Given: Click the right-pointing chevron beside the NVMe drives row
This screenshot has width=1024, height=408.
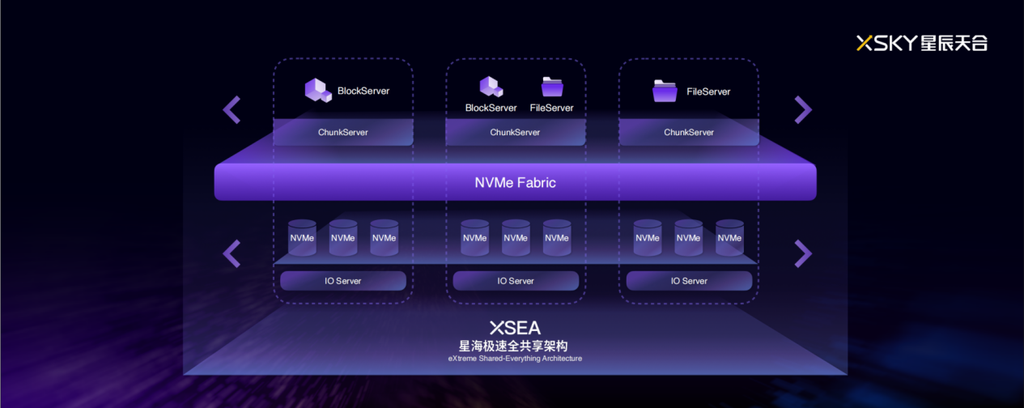Looking at the screenshot, I should tap(803, 253).
